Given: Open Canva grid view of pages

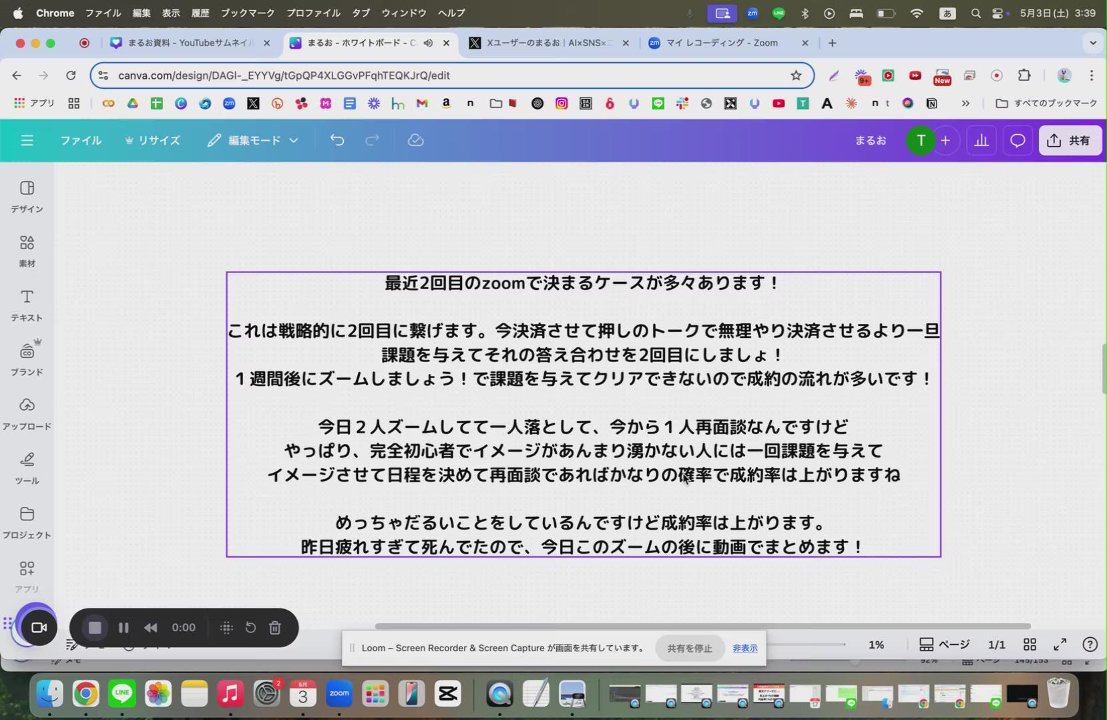Looking at the screenshot, I should [1030, 644].
